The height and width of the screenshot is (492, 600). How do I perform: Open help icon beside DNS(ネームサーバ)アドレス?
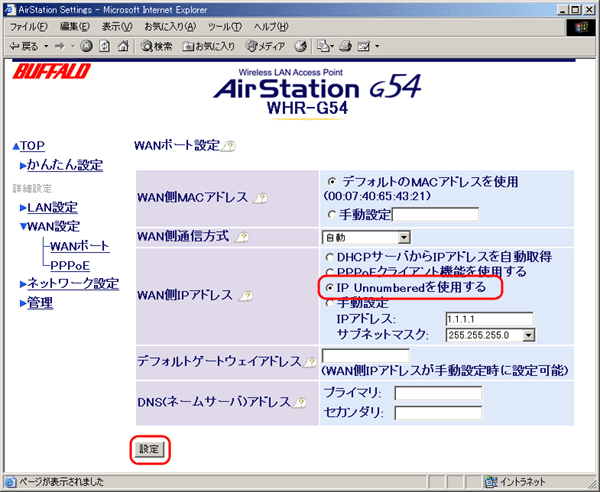click(300, 402)
